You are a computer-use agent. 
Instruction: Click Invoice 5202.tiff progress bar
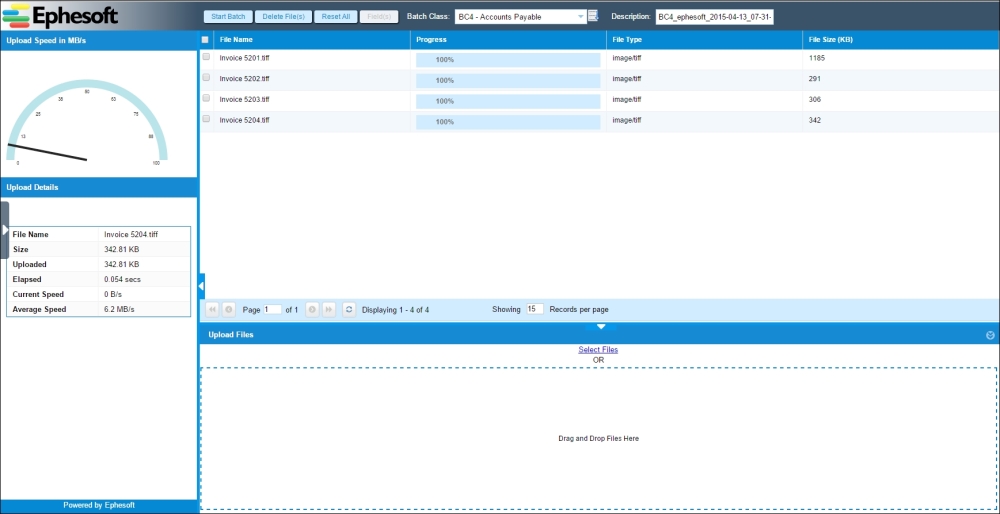coord(508,81)
